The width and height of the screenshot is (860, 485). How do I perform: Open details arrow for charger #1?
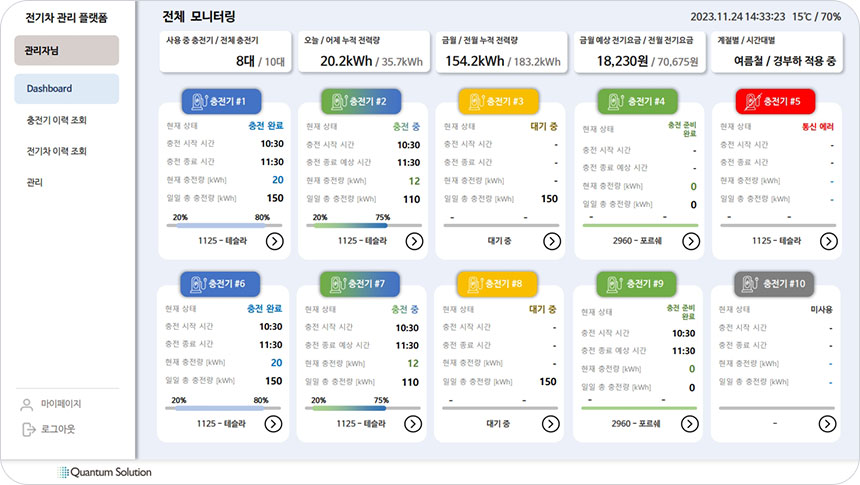tap(274, 240)
